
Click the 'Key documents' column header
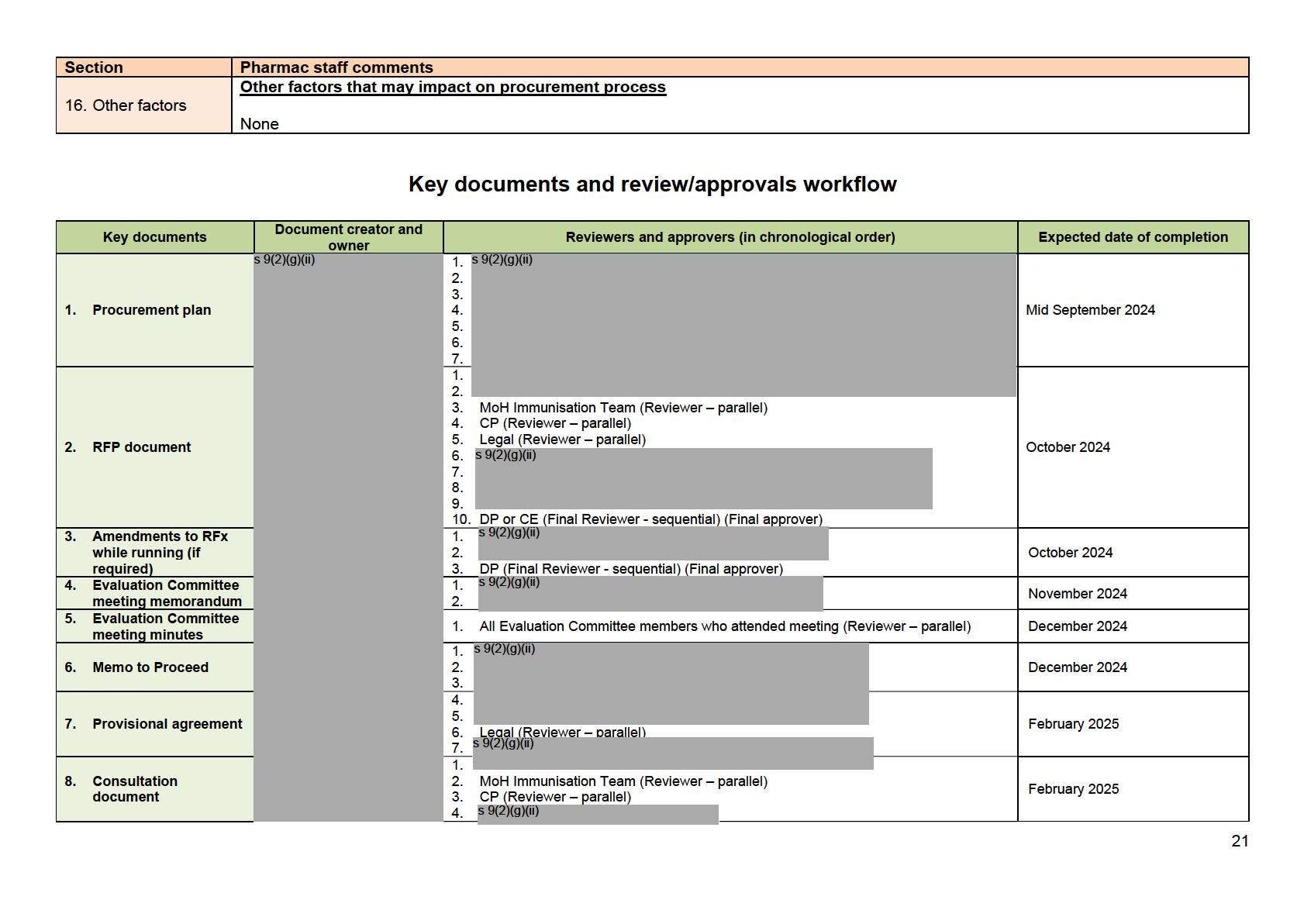154,237
